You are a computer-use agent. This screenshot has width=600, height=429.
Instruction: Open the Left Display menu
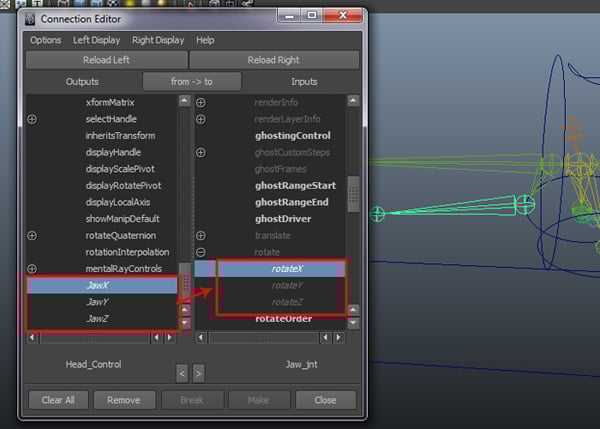pyautogui.click(x=96, y=40)
